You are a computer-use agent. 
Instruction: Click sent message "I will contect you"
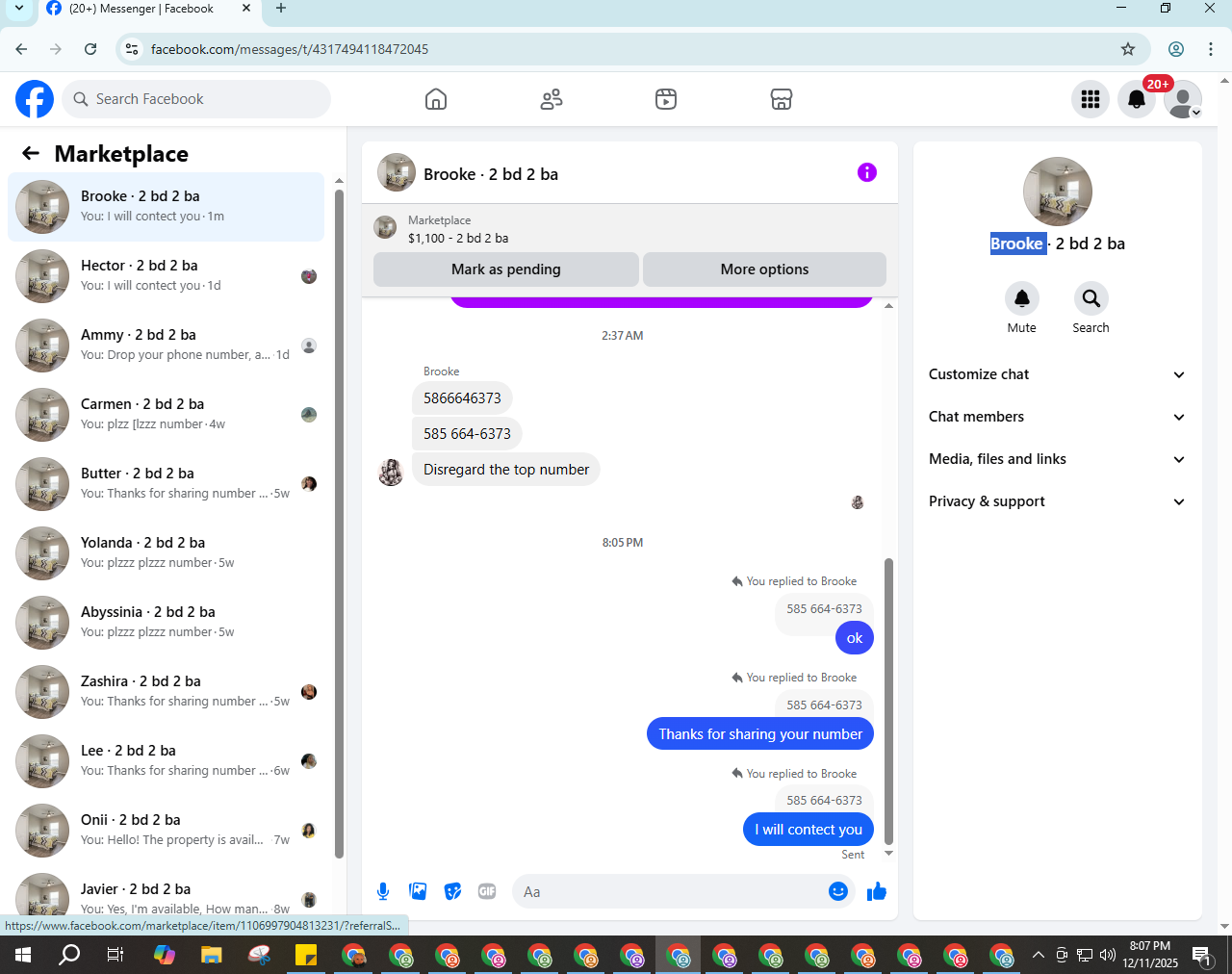point(808,830)
